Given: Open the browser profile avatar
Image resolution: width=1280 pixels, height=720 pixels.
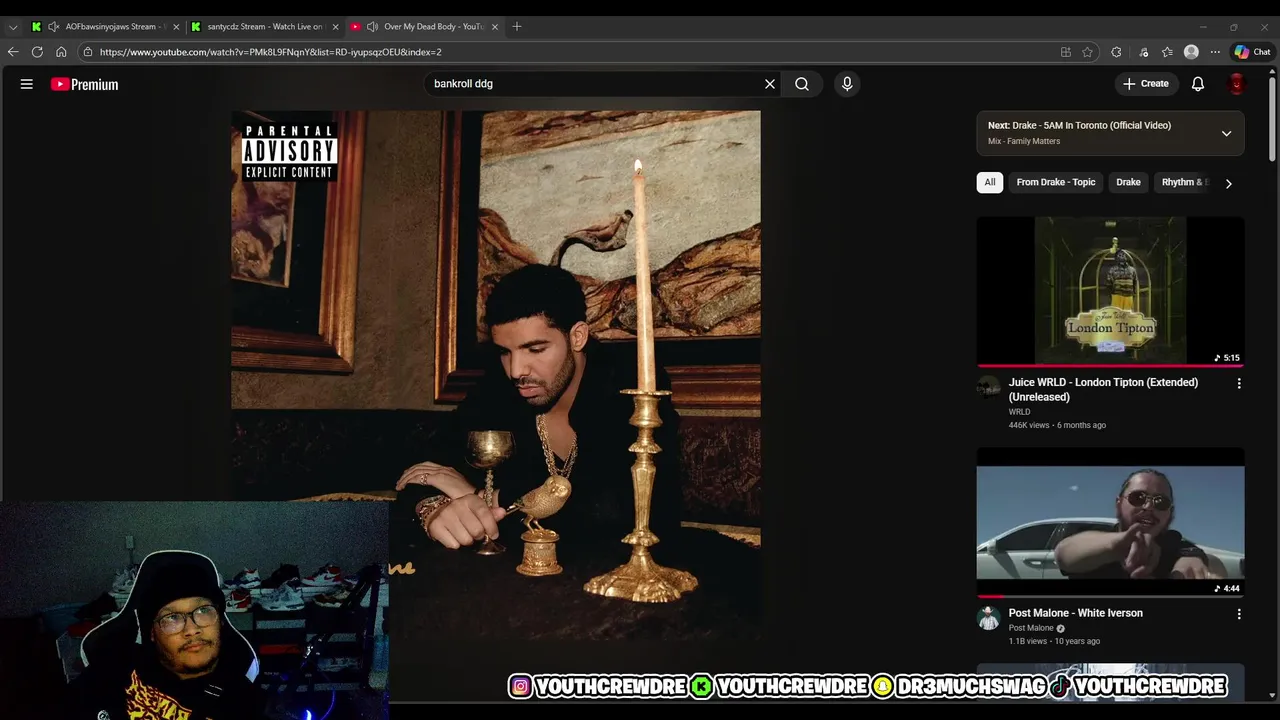Looking at the screenshot, I should pos(1191,52).
